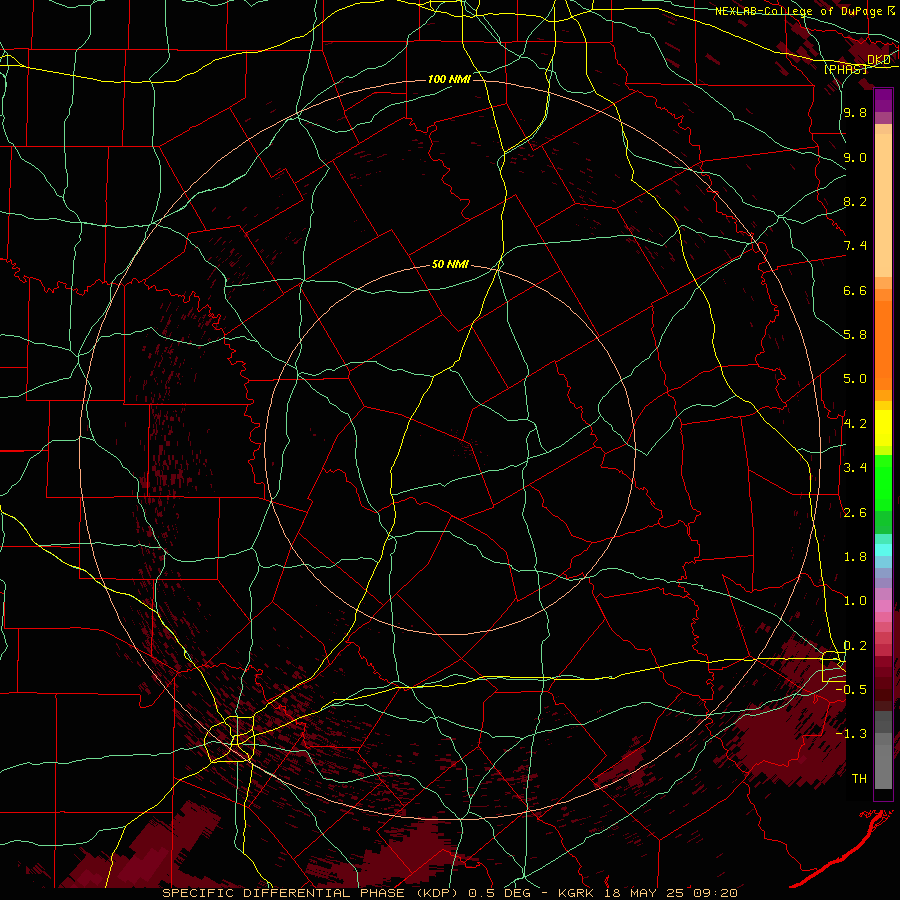Viewport: 900px width, 900px height.
Task: Click the '-0.5' value on the color scale
Action: (852, 690)
